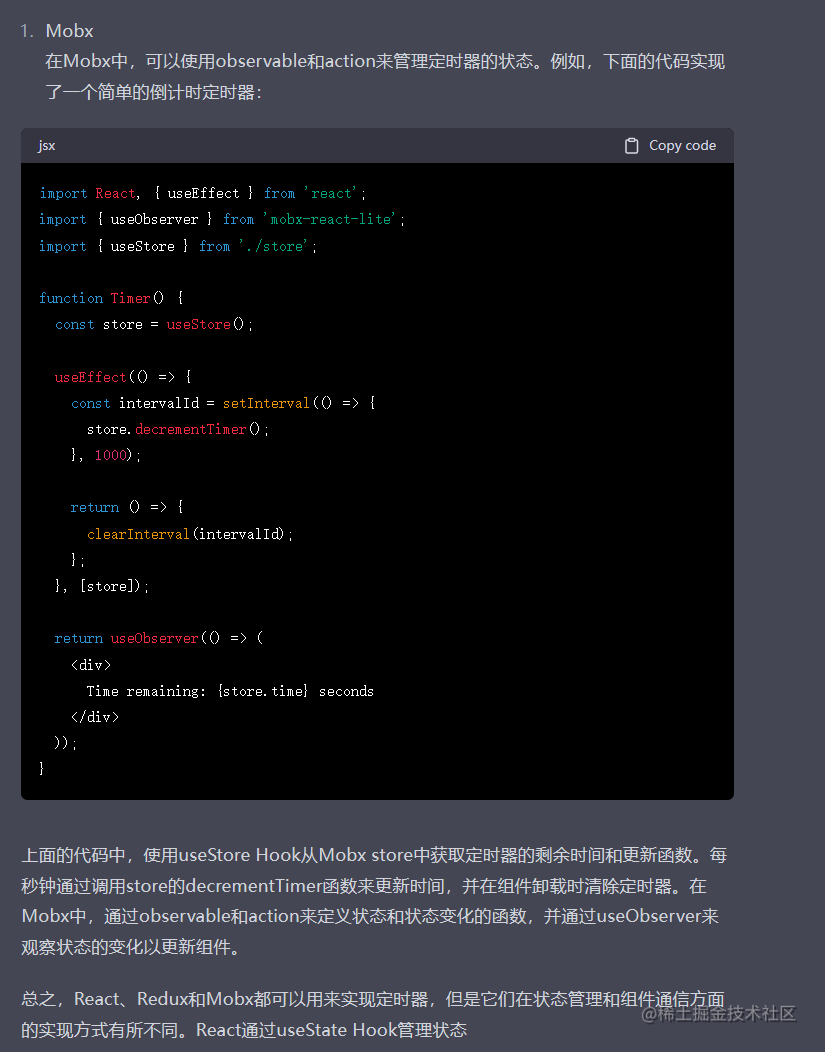Click the 'clearInterval(intervalId);' line
825x1052 pixels.
(190, 534)
